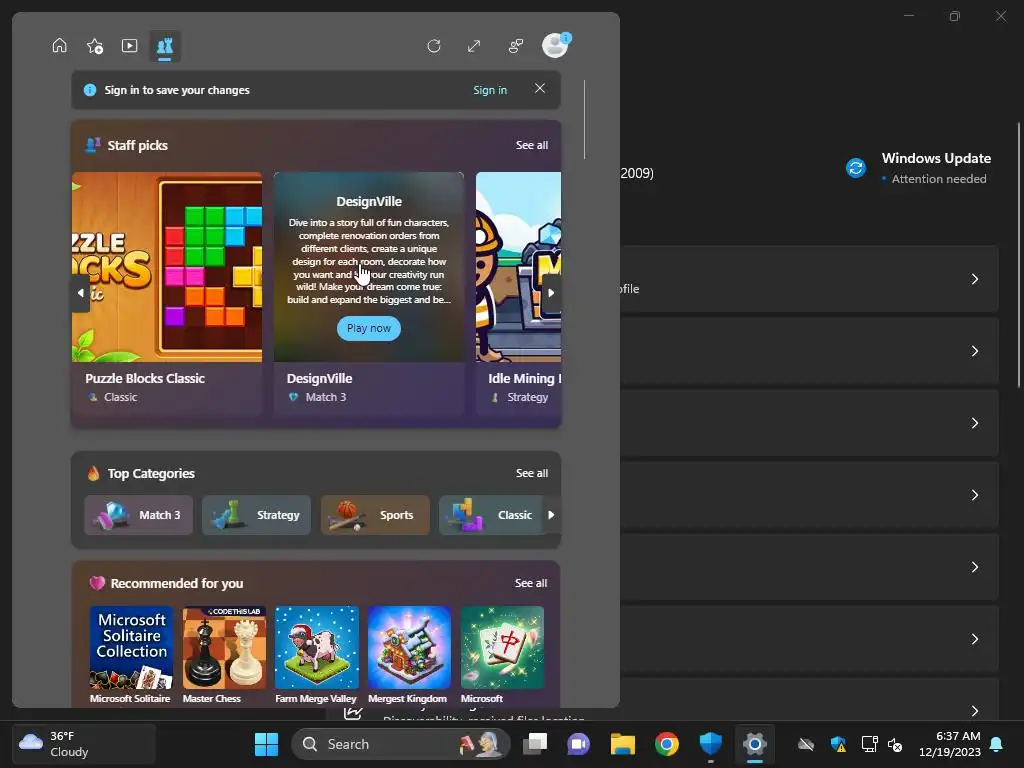
Task: Open the network tray icon
Action: click(869, 744)
